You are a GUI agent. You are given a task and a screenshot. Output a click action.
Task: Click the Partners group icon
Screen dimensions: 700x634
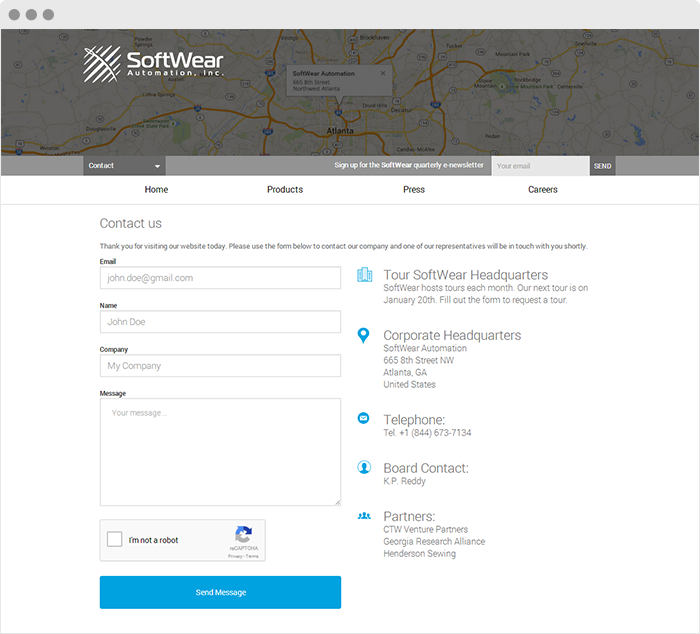click(x=364, y=516)
